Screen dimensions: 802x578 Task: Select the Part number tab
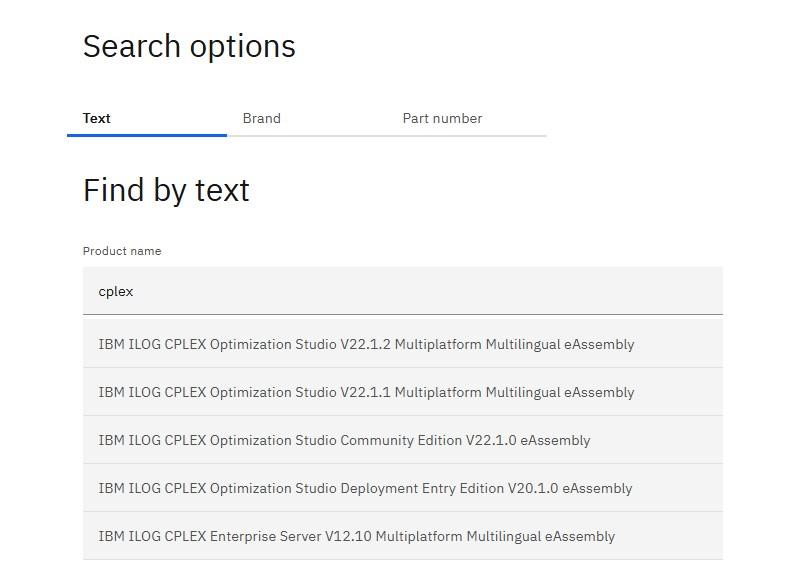click(442, 118)
